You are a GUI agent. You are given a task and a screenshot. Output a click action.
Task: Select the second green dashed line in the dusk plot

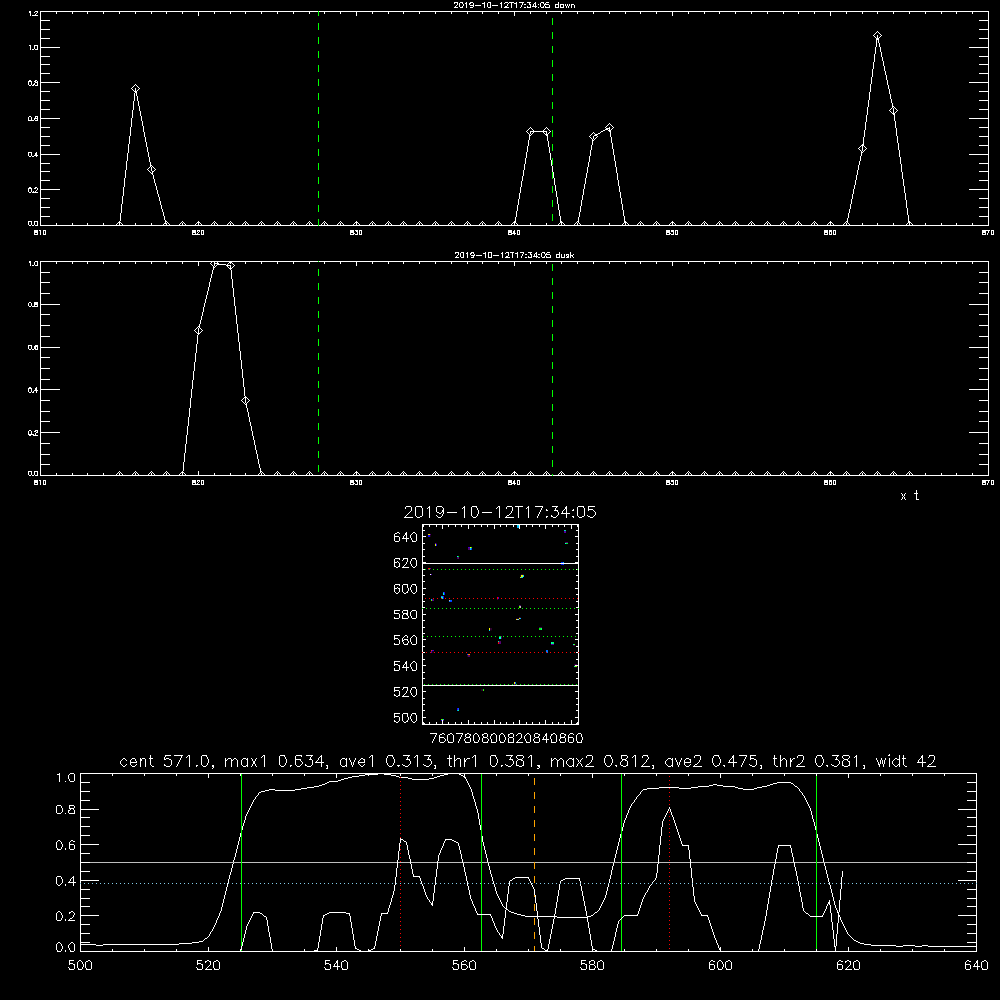click(x=552, y=369)
